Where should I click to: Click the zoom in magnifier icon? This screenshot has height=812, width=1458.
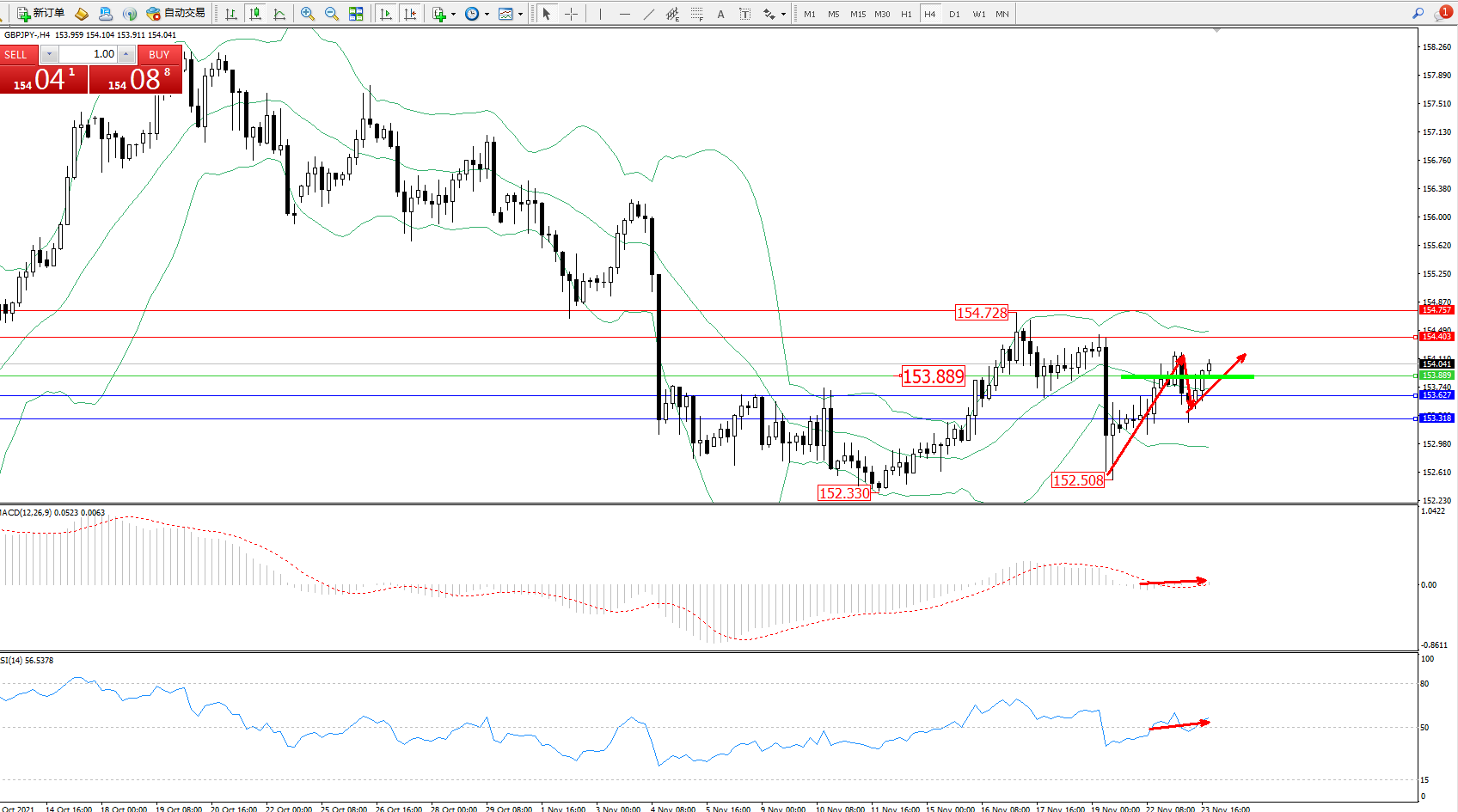tap(307, 14)
